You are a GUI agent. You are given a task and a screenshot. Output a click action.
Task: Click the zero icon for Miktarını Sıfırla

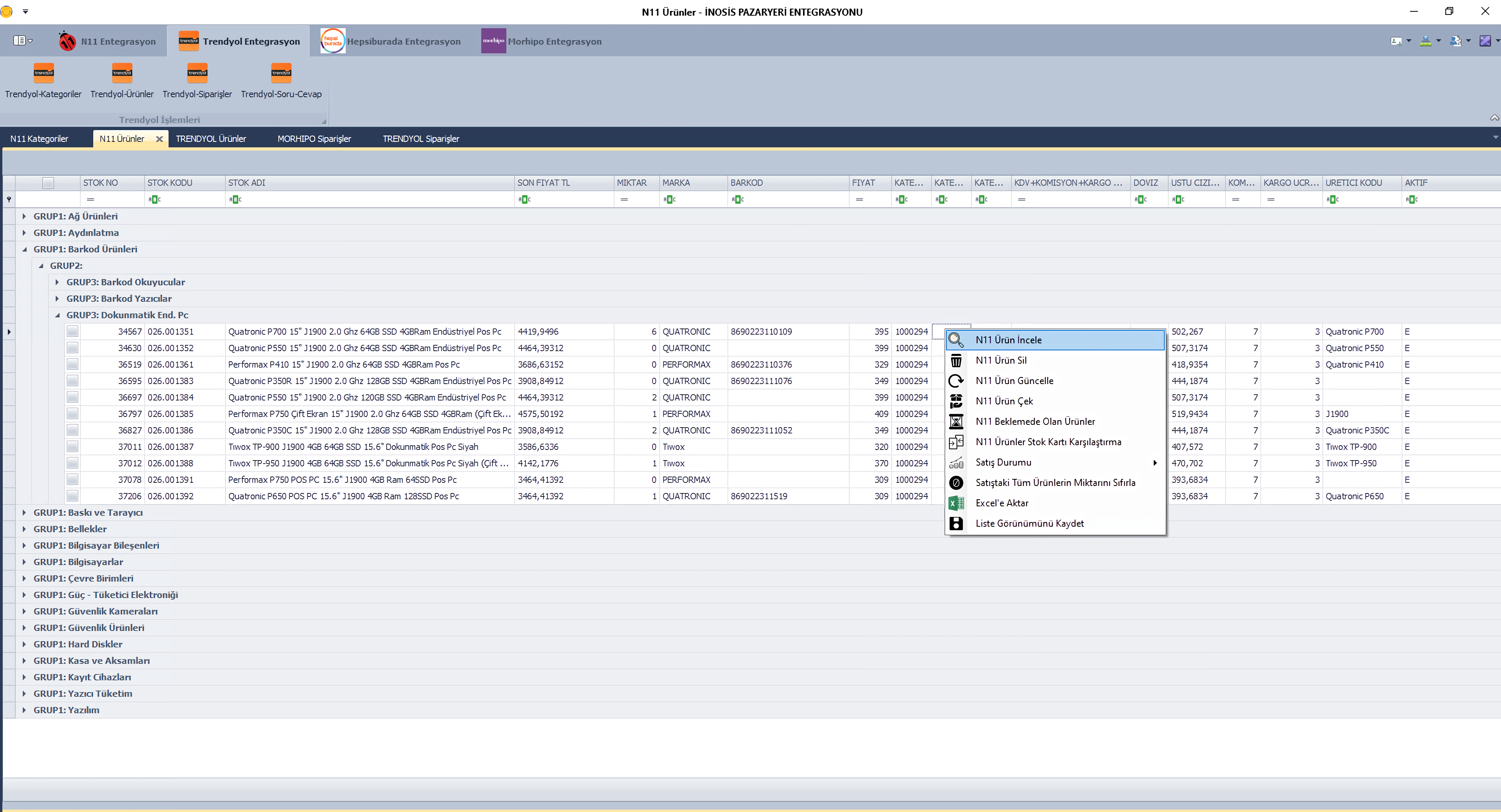pos(956,482)
